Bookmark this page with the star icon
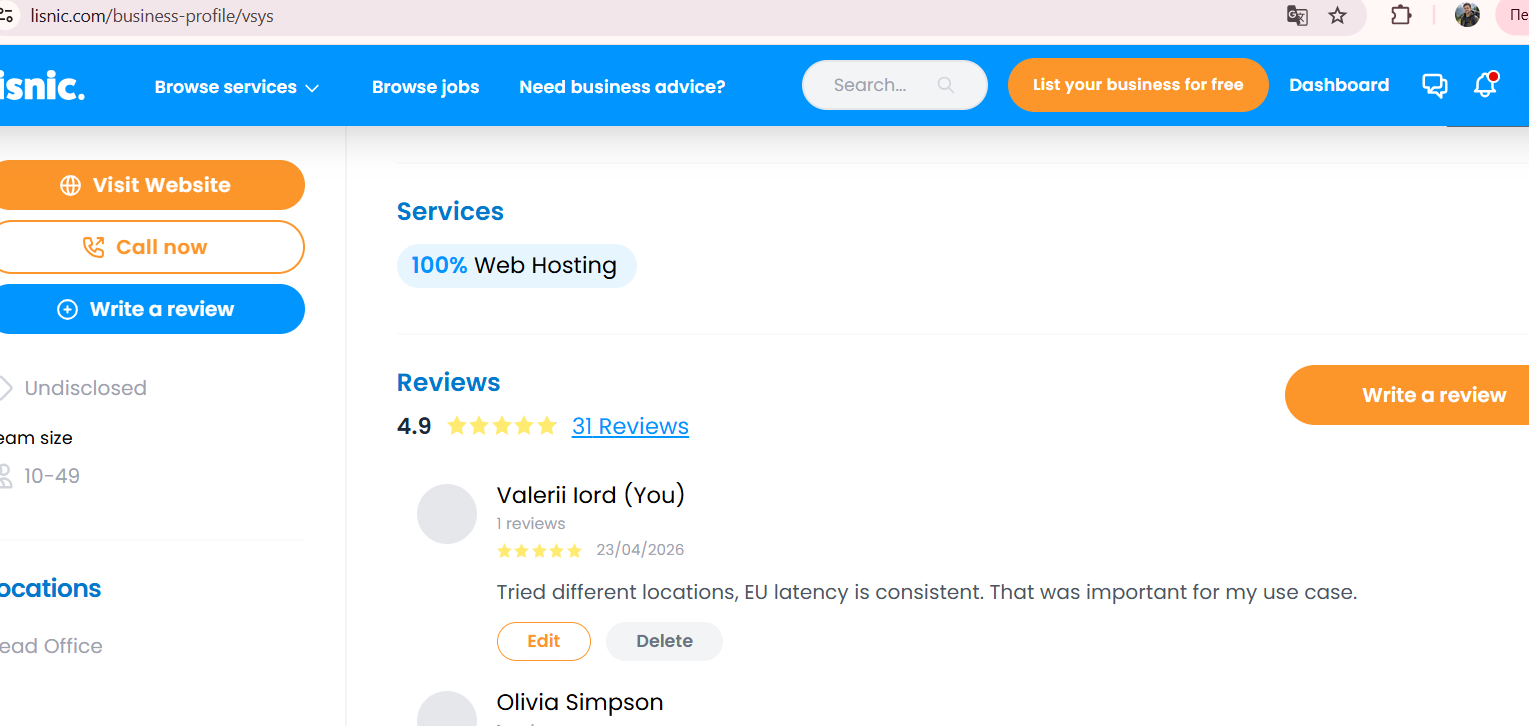This screenshot has width=1529, height=726. pyautogui.click(x=1338, y=15)
